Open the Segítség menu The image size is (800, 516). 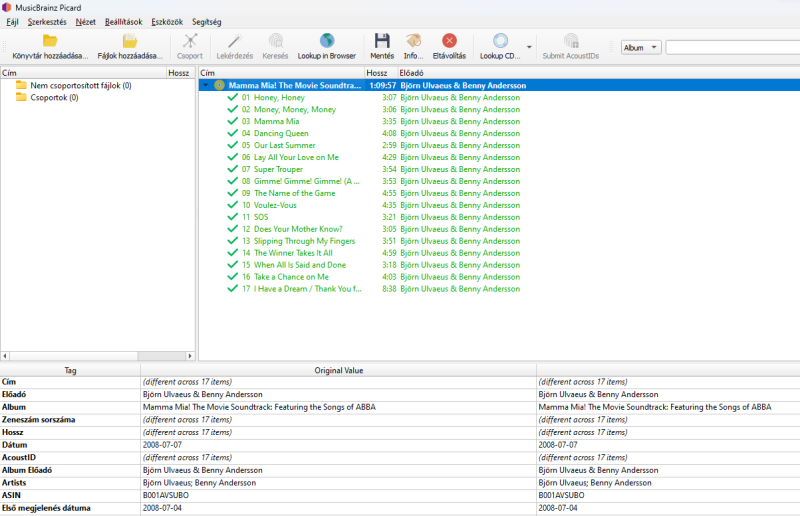tap(207, 22)
